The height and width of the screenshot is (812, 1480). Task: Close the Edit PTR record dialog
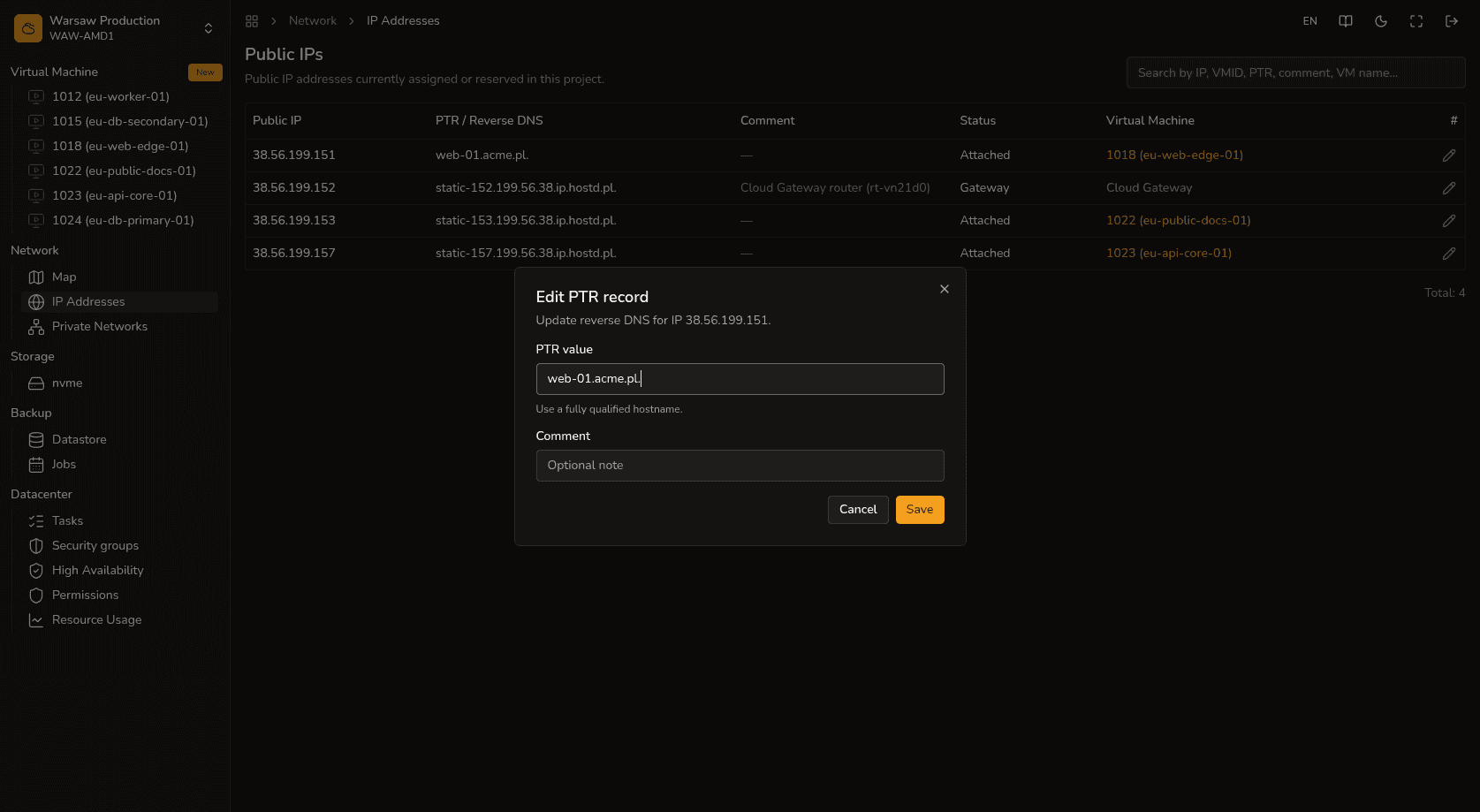[945, 289]
